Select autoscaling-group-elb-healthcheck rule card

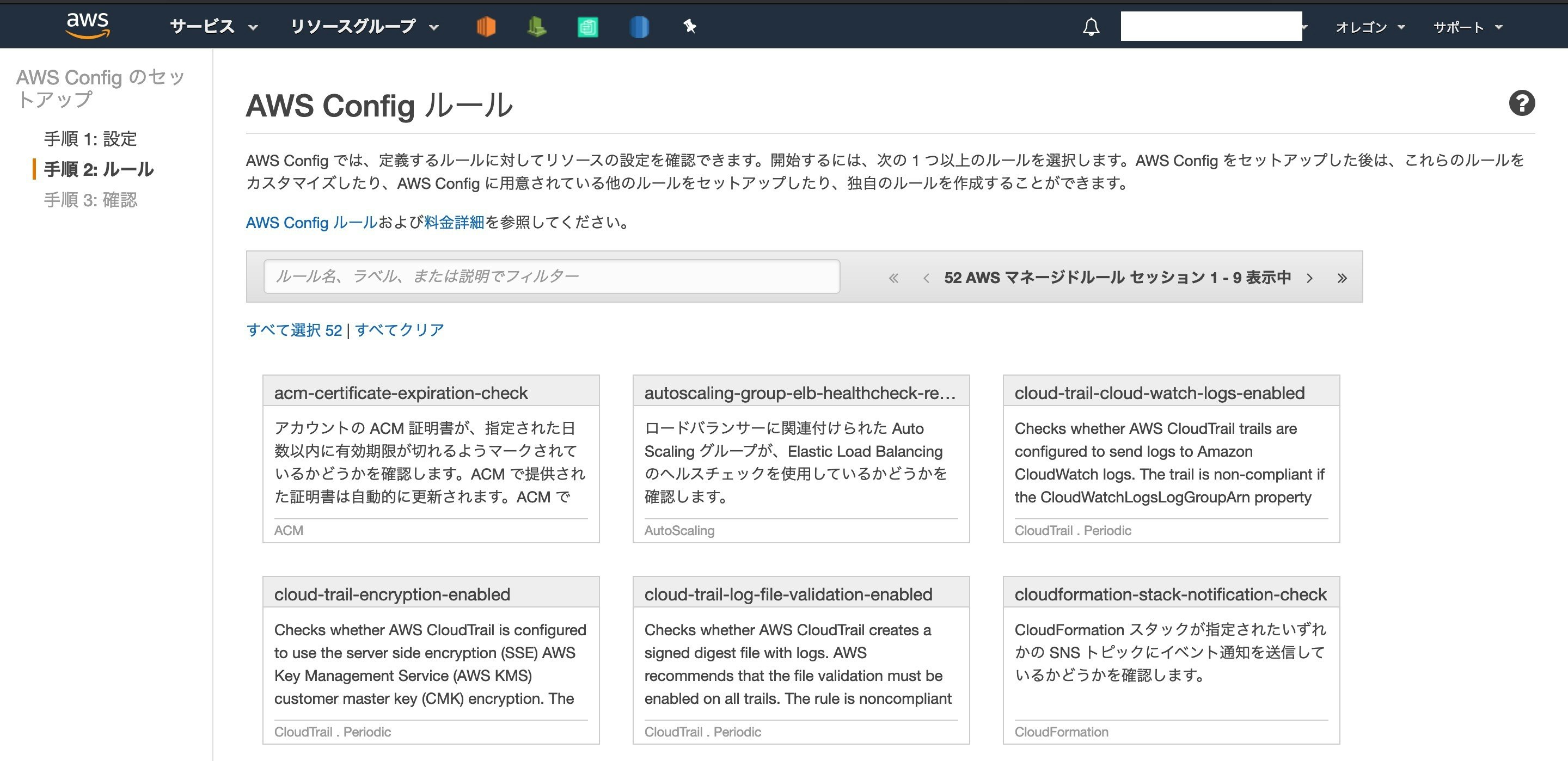[801, 458]
